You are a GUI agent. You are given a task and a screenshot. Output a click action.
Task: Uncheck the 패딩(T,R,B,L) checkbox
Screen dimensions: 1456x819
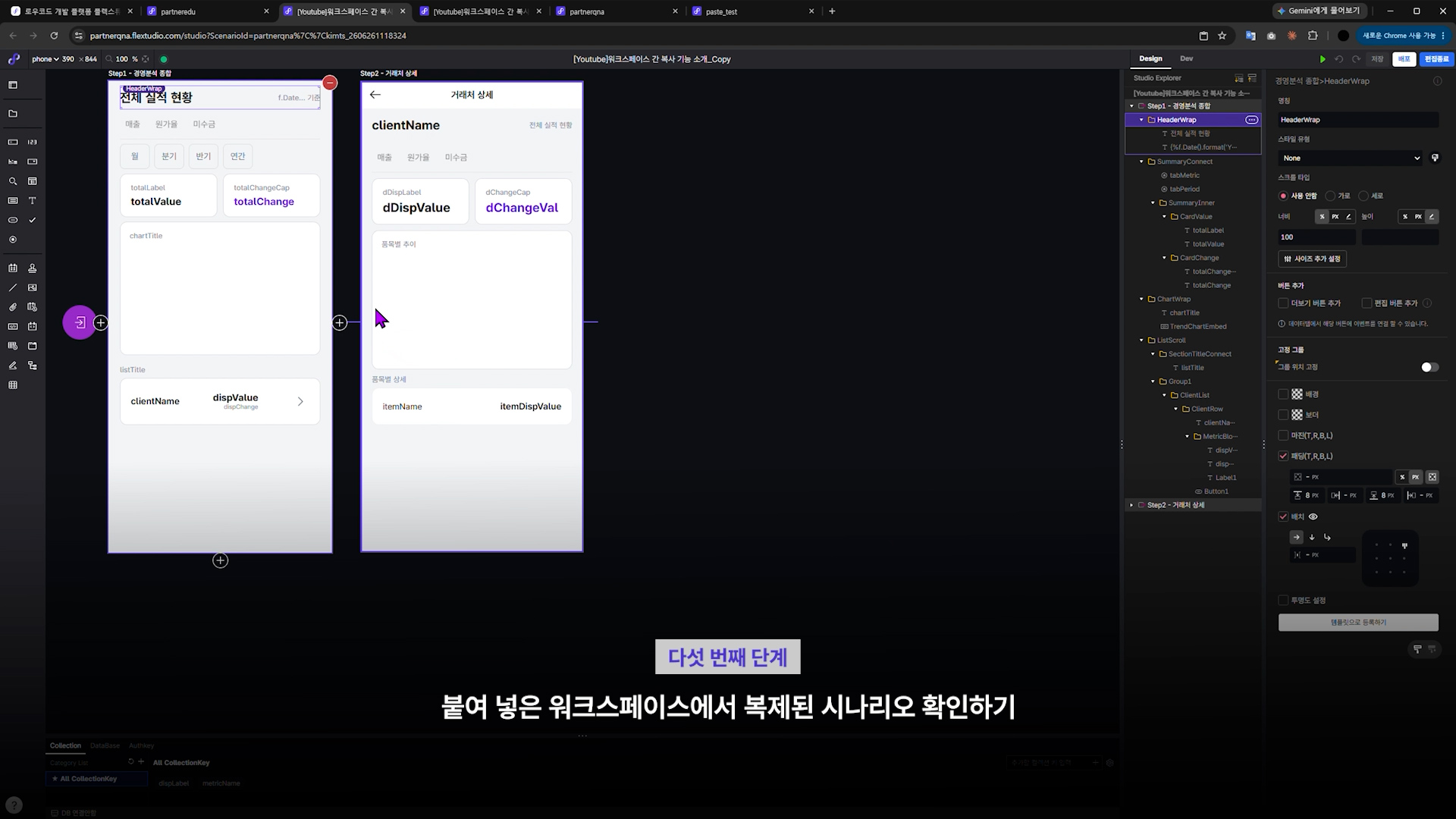tap(1283, 456)
